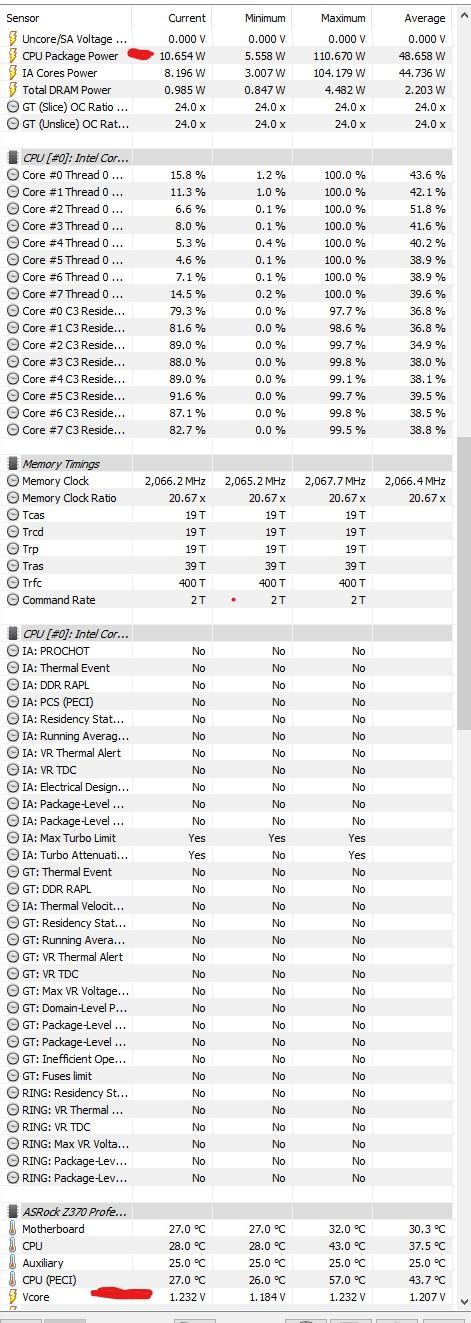Collapse the ASRock Z370 sensor group
Screen dimensions: 471x1323
[x=12, y=1212]
